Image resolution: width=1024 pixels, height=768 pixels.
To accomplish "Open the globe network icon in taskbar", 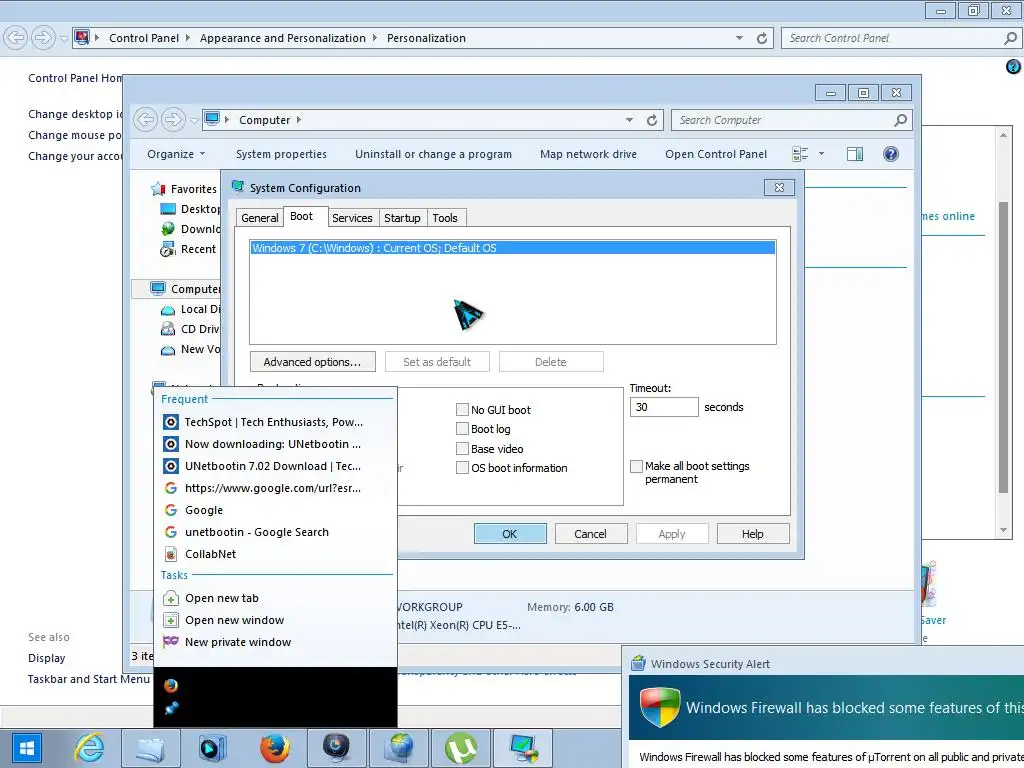I will coord(398,748).
